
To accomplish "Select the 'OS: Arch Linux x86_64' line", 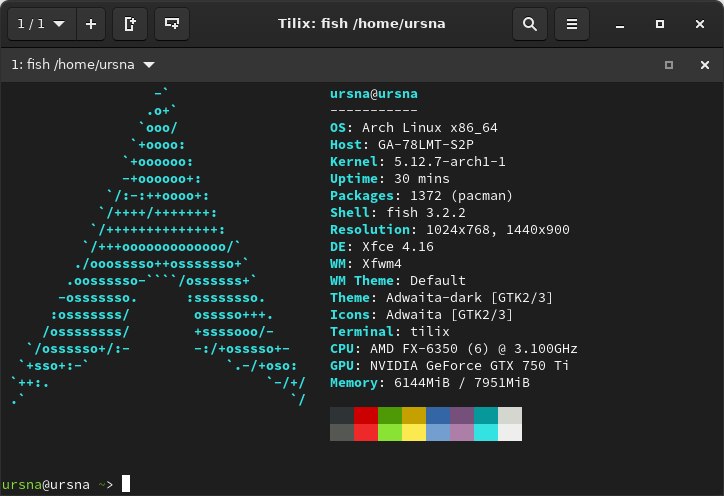I will (x=414, y=128).
